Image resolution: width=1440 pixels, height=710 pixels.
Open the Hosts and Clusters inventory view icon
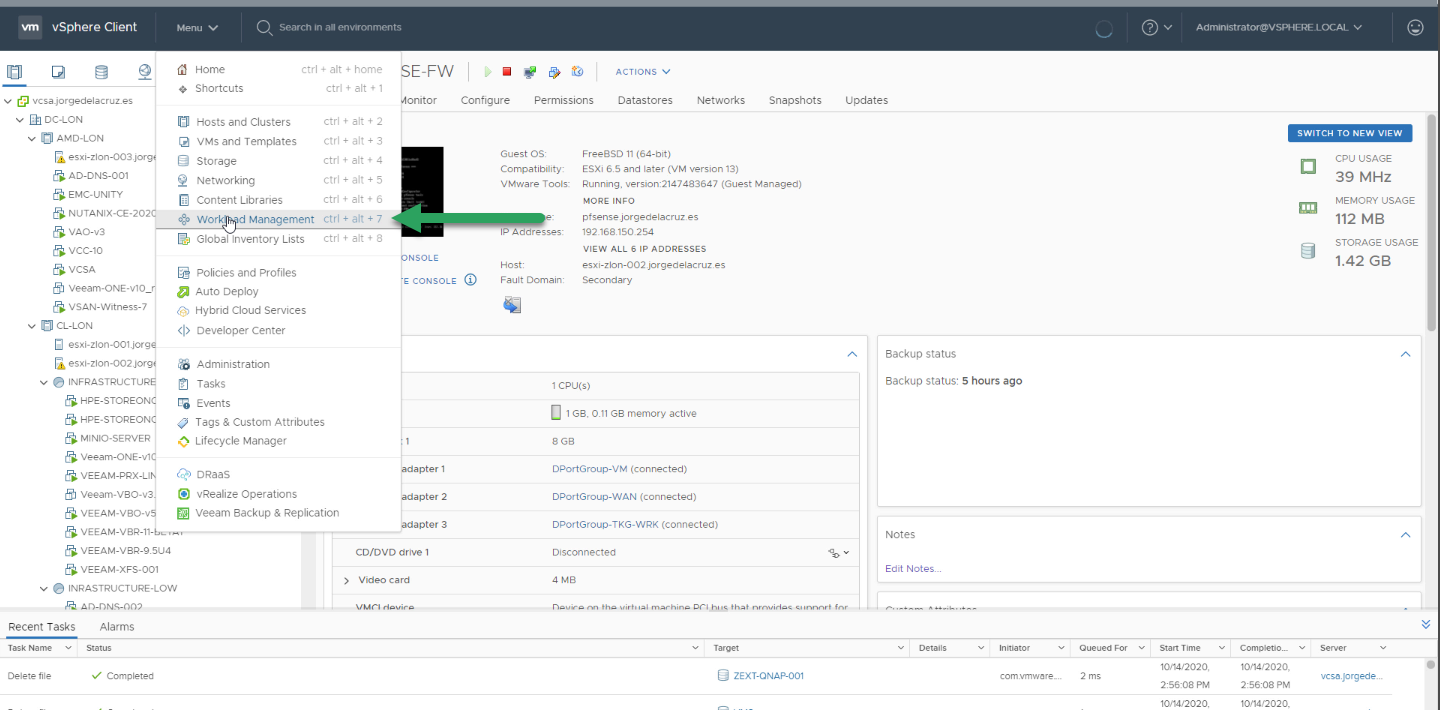(14, 72)
